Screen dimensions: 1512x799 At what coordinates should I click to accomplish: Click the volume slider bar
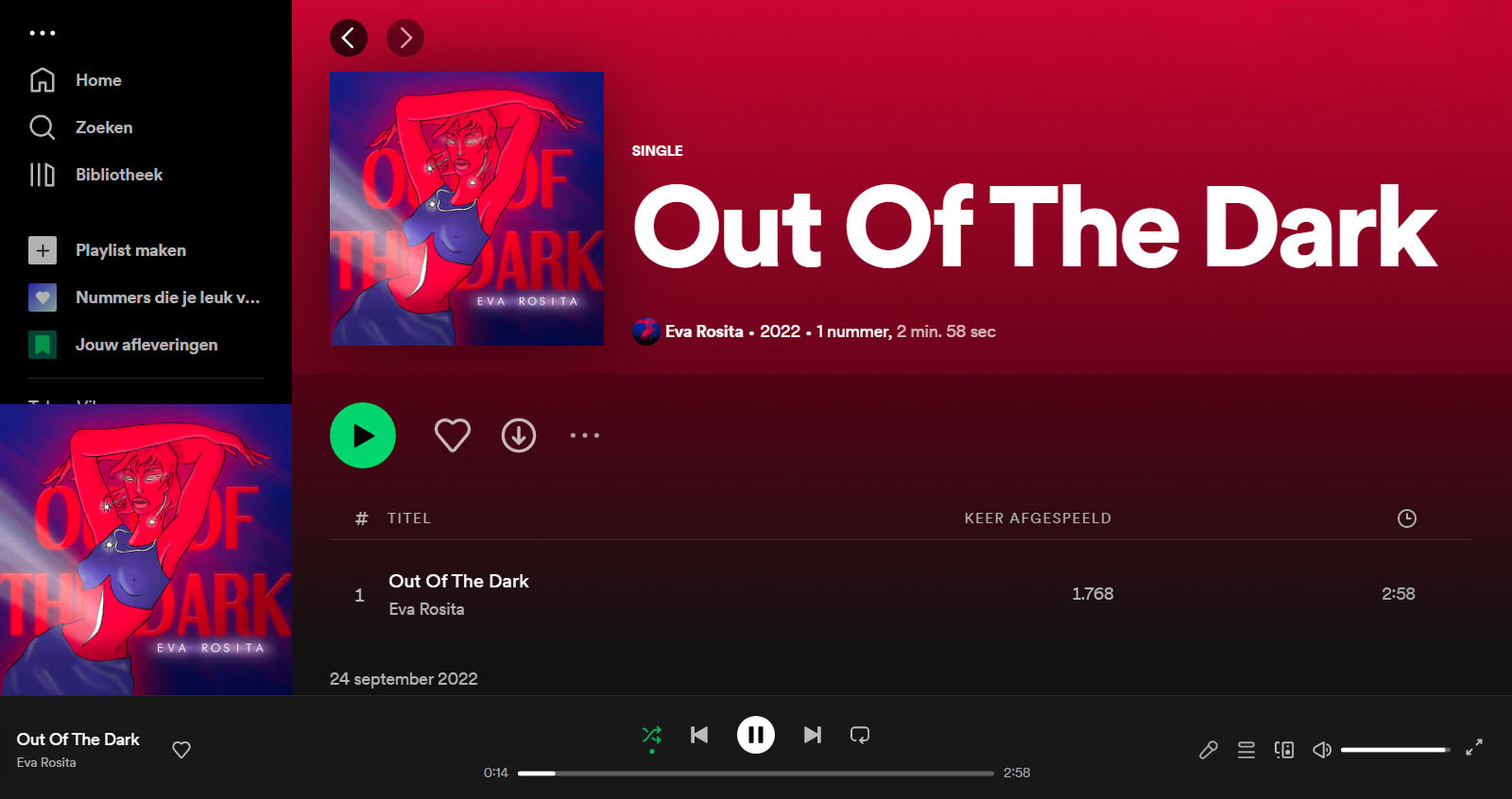(x=1395, y=750)
